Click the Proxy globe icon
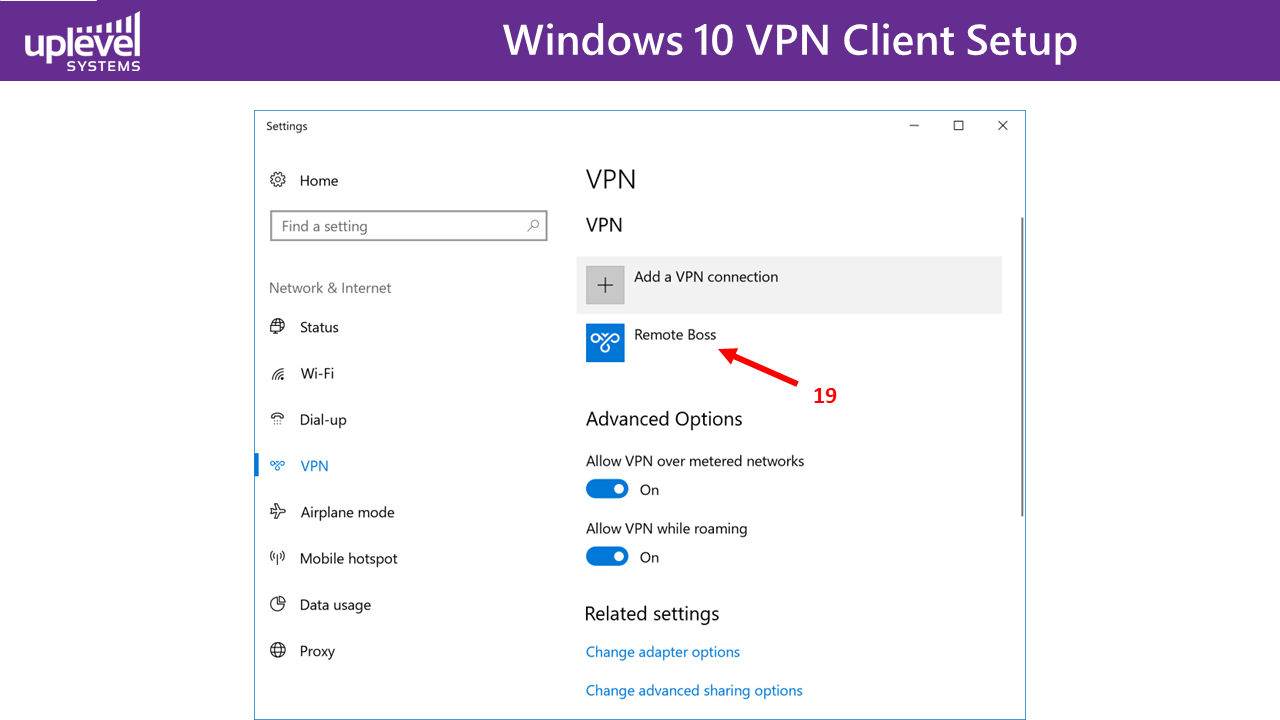The height and width of the screenshot is (720, 1280). point(278,651)
